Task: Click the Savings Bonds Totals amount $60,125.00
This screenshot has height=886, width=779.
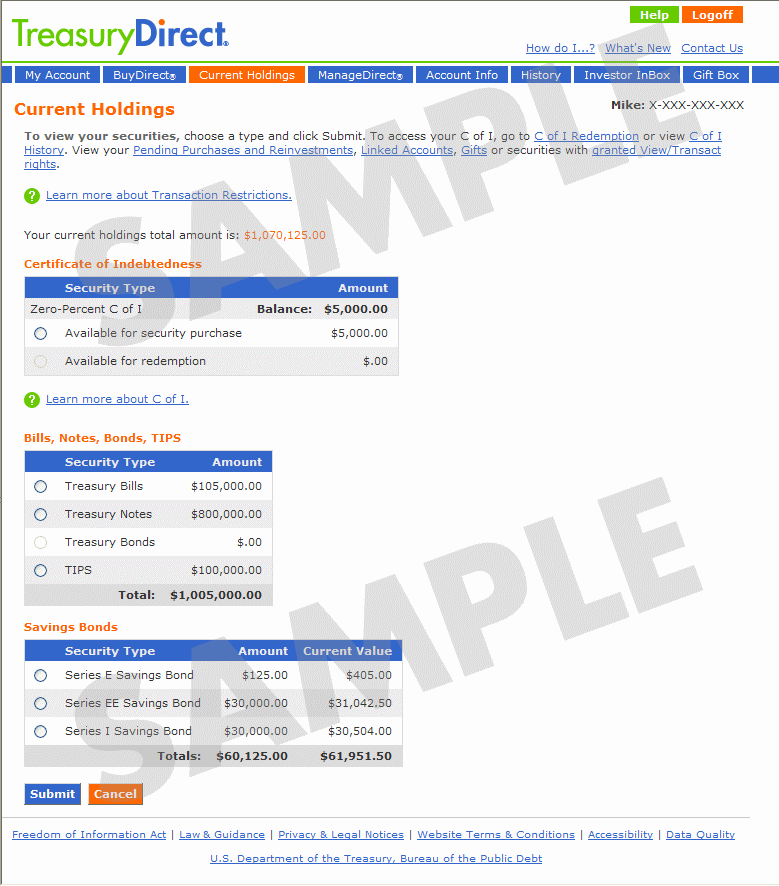Action: click(x=252, y=756)
